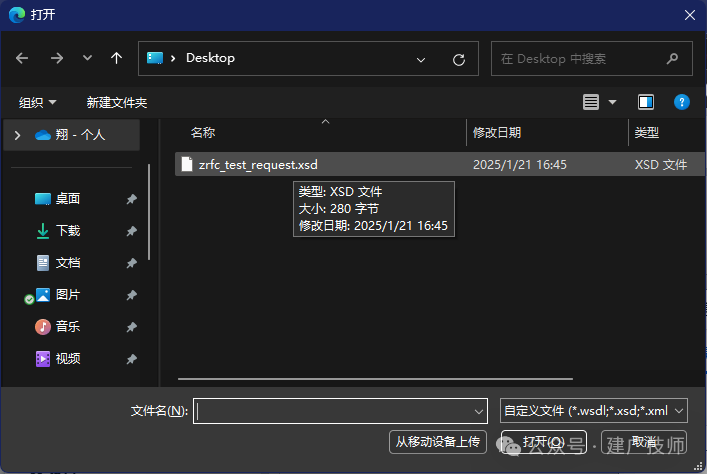Click the XSD 文件 type cell

point(661,165)
